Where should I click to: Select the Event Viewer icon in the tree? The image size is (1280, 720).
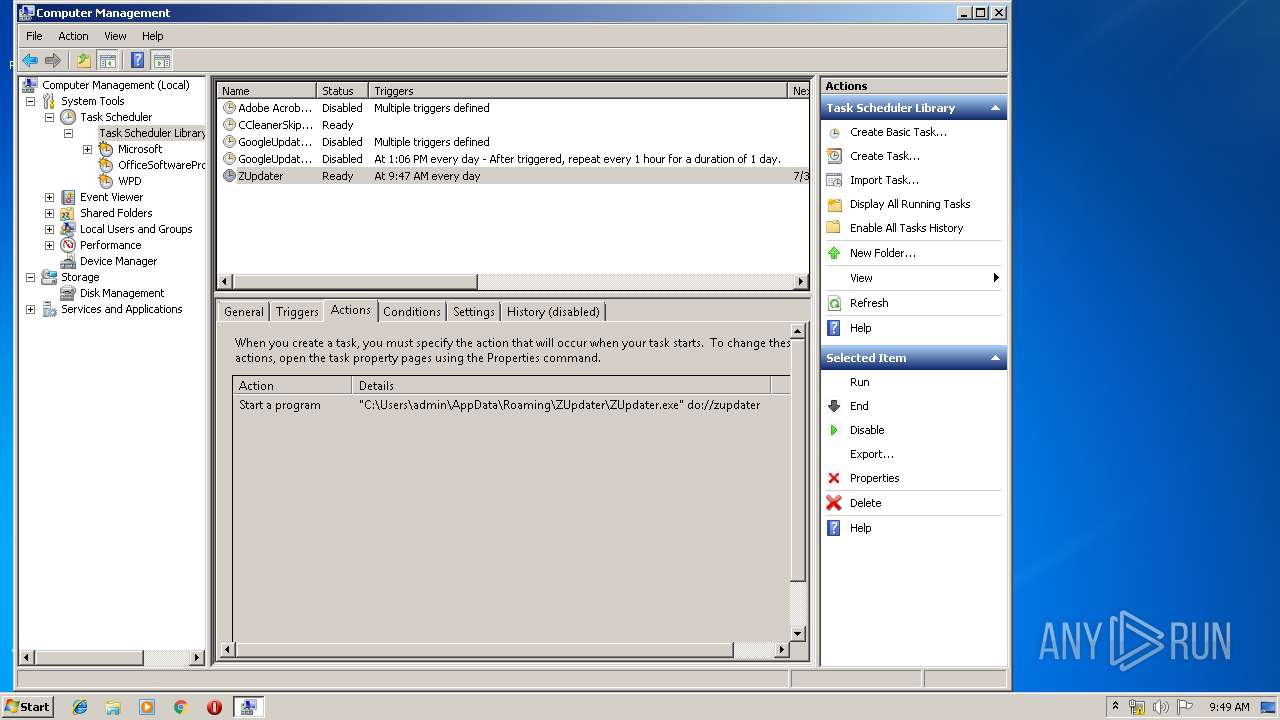(68, 197)
